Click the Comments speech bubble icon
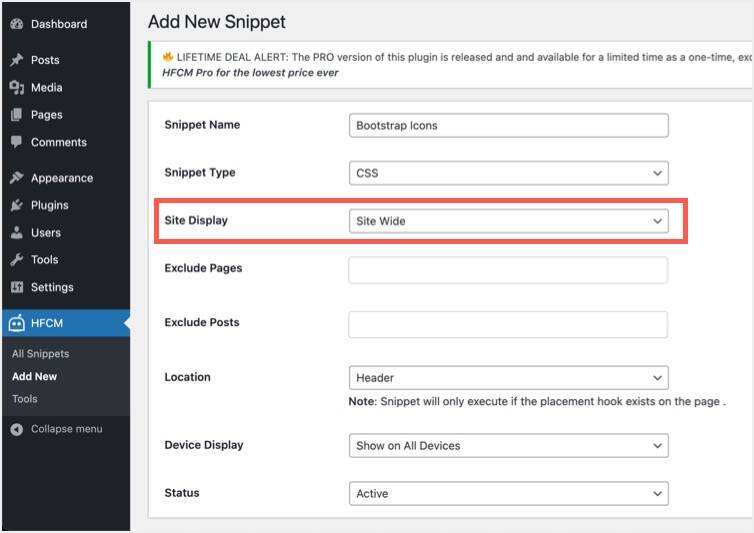The height and width of the screenshot is (533, 754). click(x=17, y=142)
